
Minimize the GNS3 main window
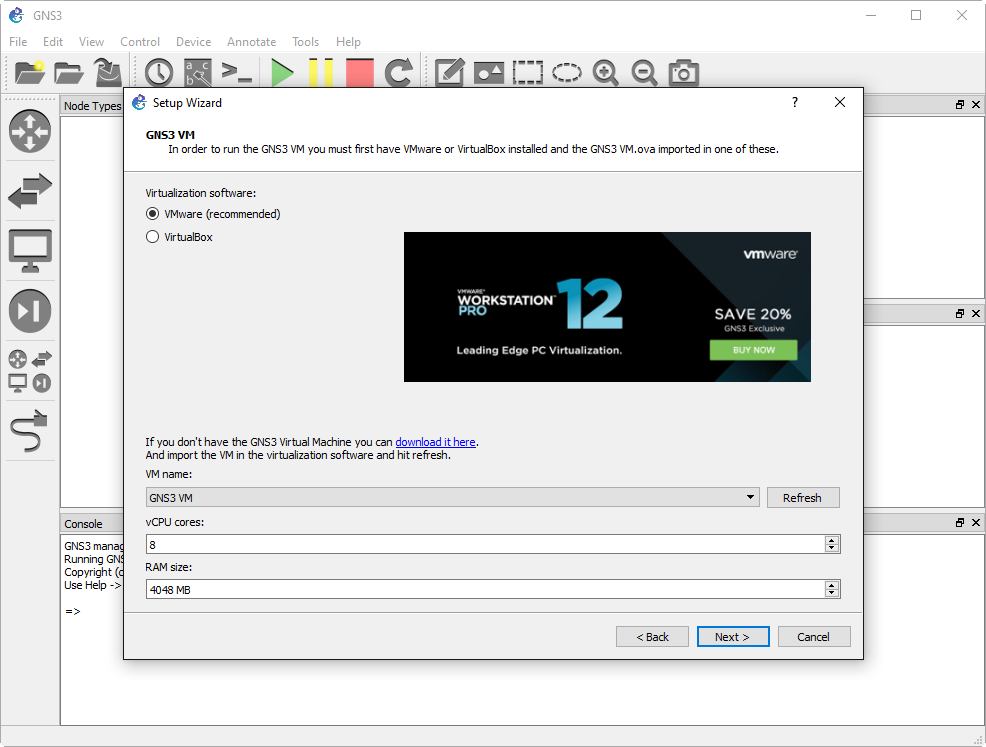coord(871,15)
